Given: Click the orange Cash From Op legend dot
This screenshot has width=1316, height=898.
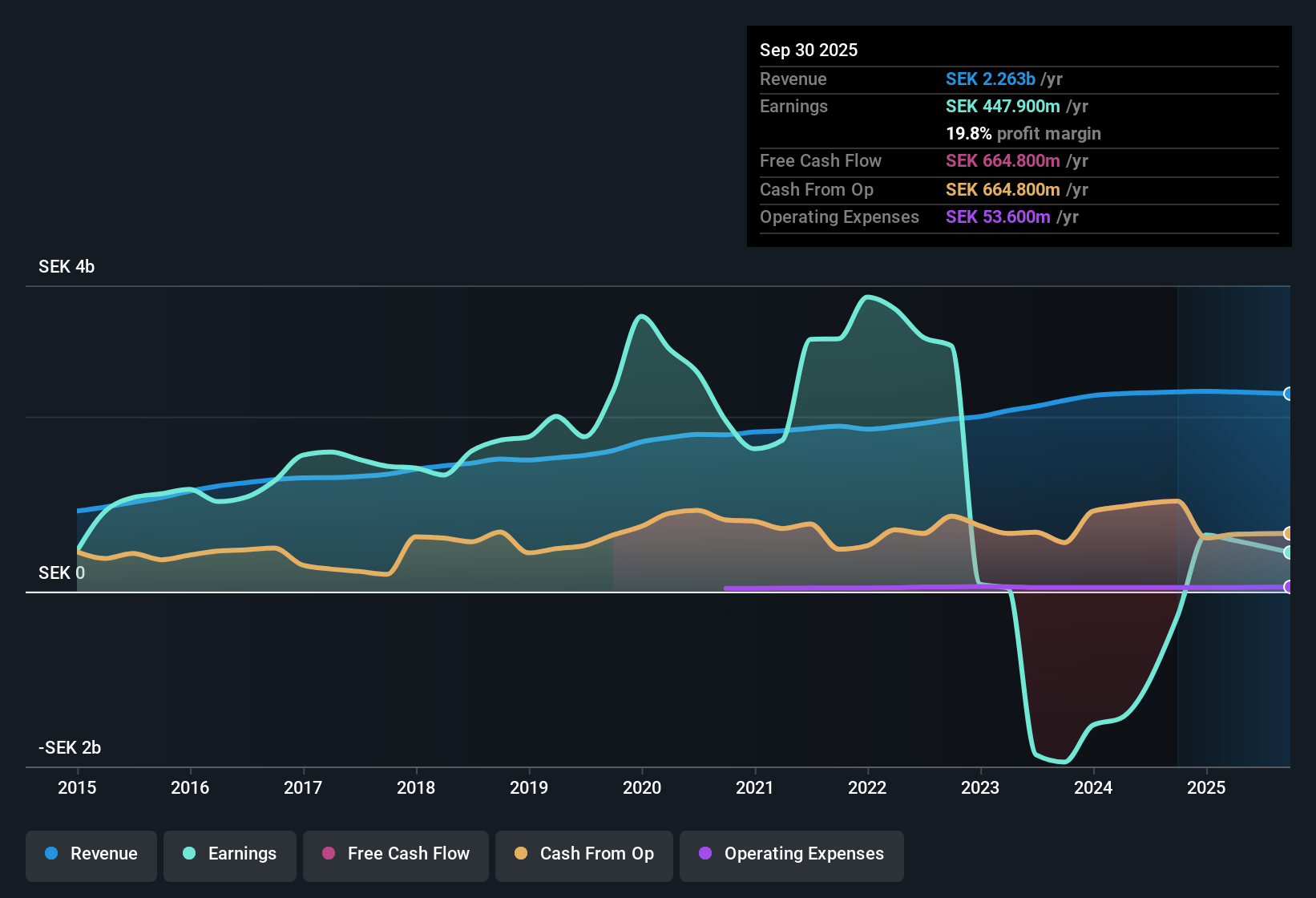Looking at the screenshot, I should pos(520,854).
